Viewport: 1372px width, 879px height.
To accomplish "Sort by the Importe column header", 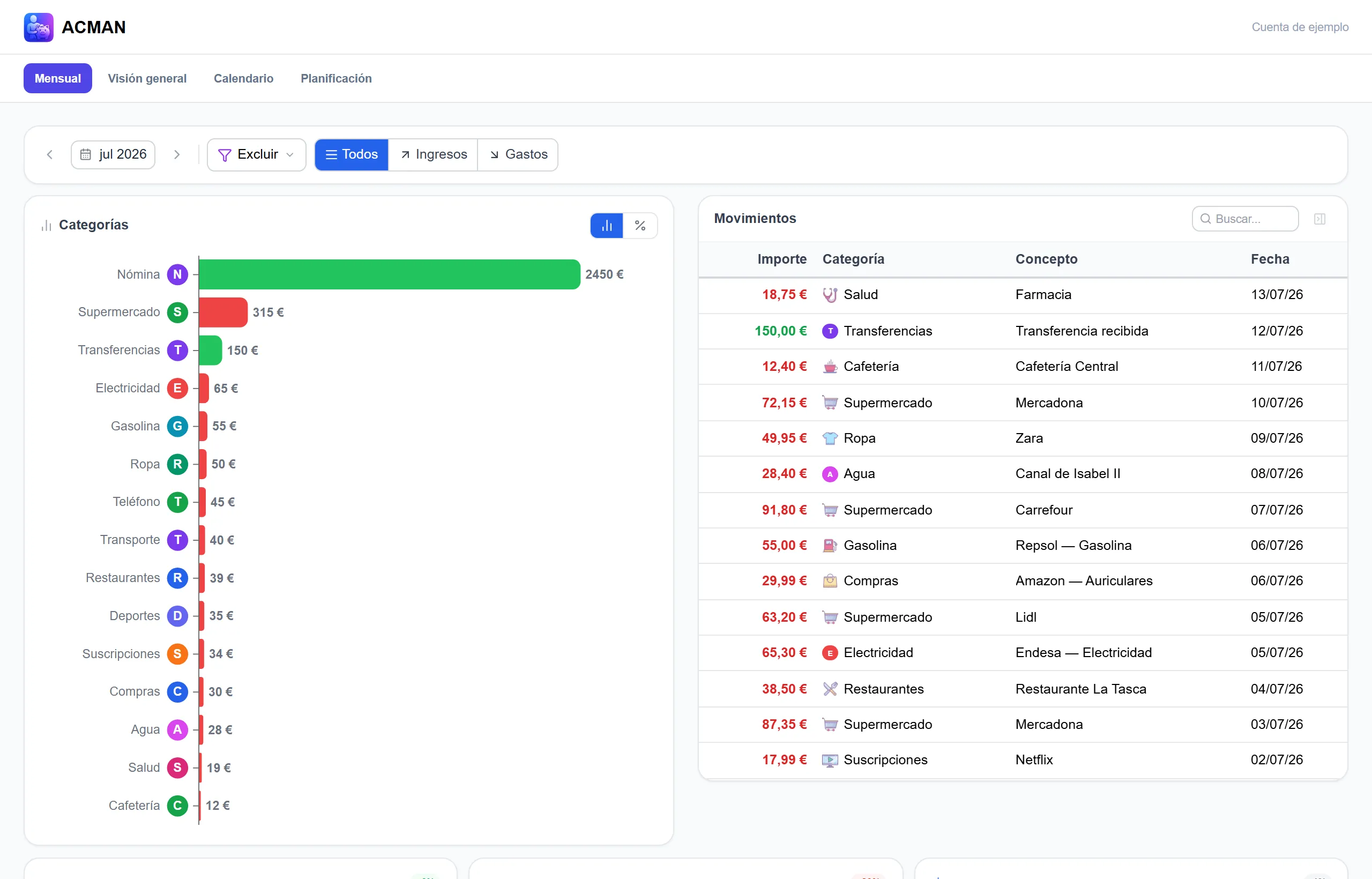I will 782,259.
